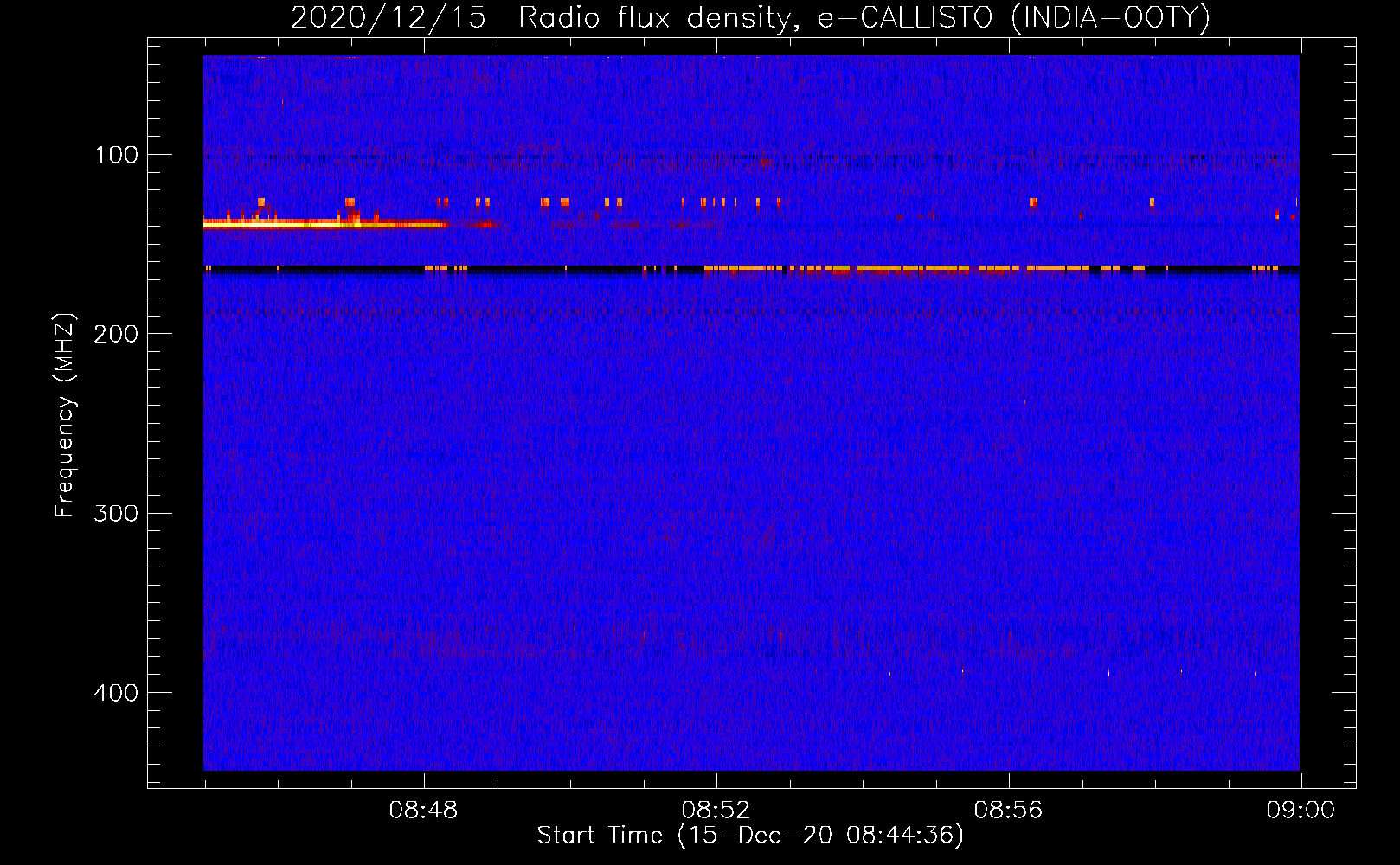Click the 400 frequency tick label

click(x=116, y=693)
